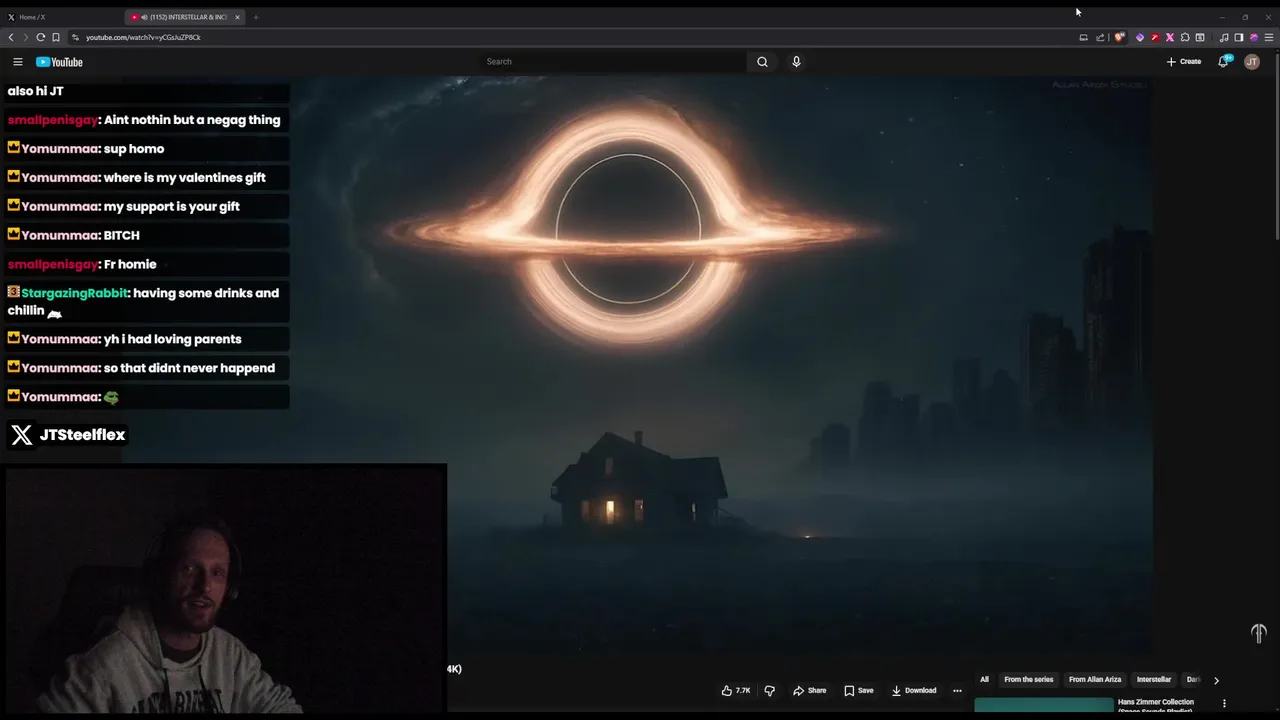The height and width of the screenshot is (720, 1280).
Task: Select the 'From the series' chip
Action: pos(1028,679)
